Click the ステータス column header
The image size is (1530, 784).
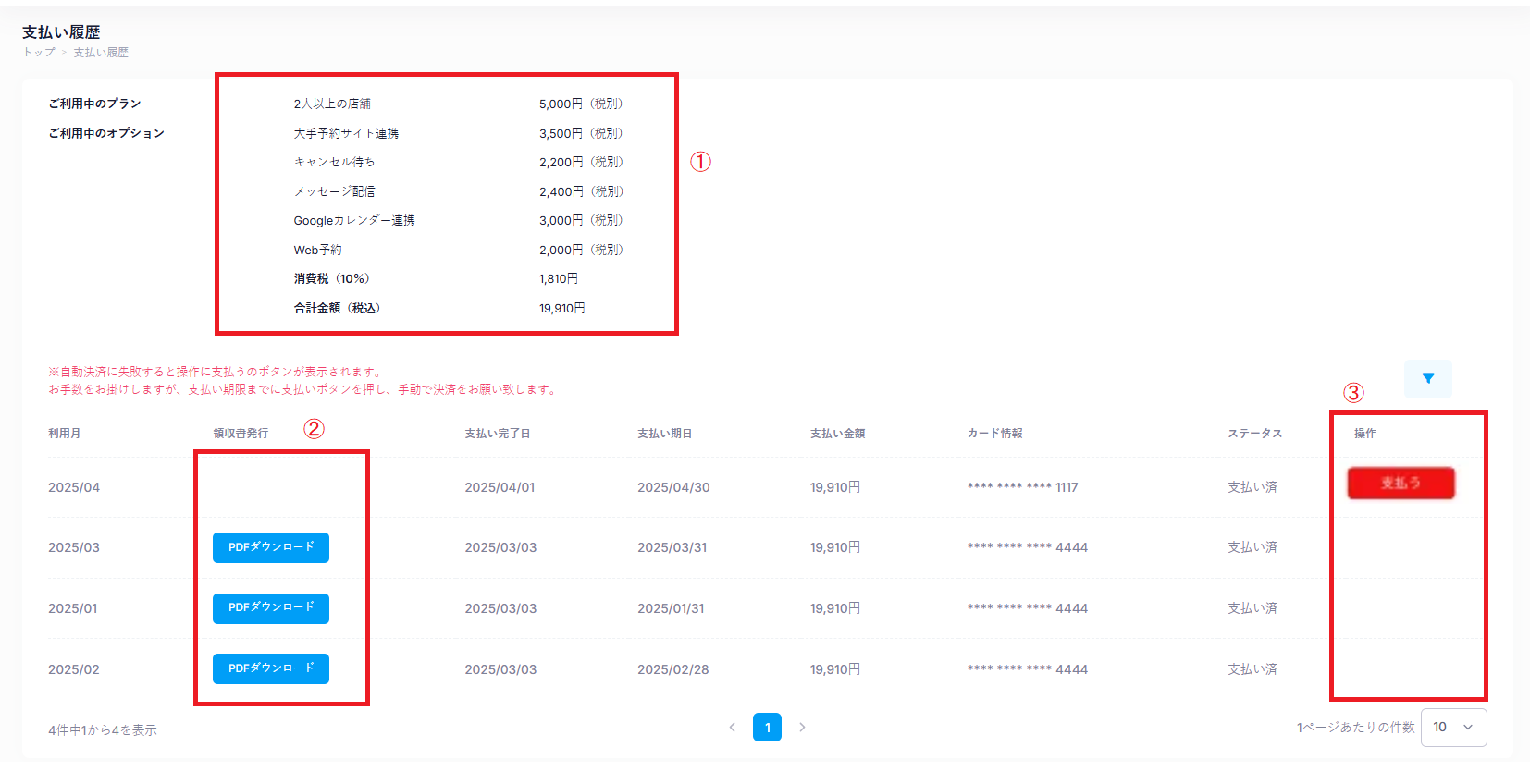click(x=1254, y=434)
